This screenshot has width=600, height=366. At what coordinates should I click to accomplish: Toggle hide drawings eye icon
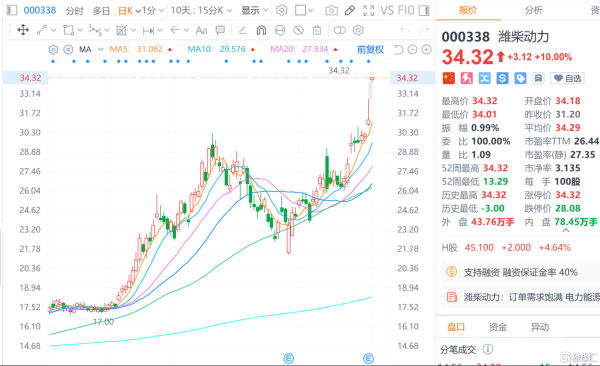298,30
